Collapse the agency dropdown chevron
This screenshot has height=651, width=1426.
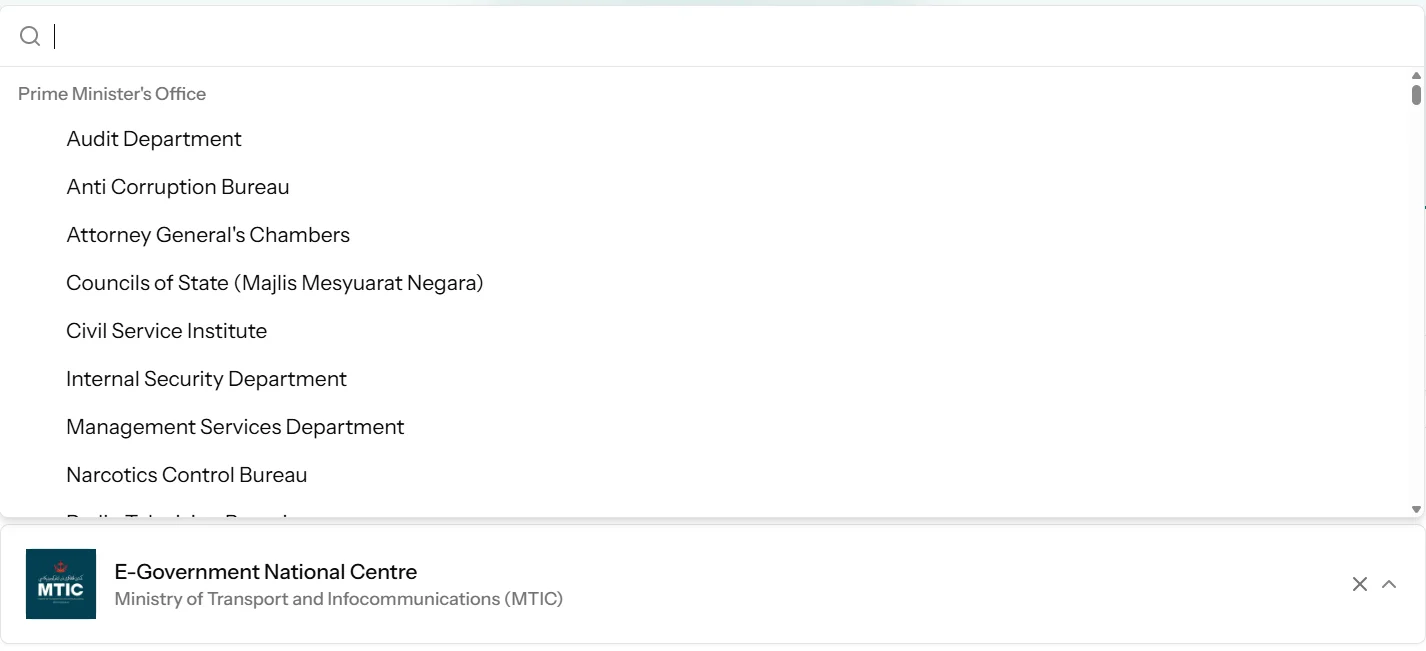[x=1389, y=584]
